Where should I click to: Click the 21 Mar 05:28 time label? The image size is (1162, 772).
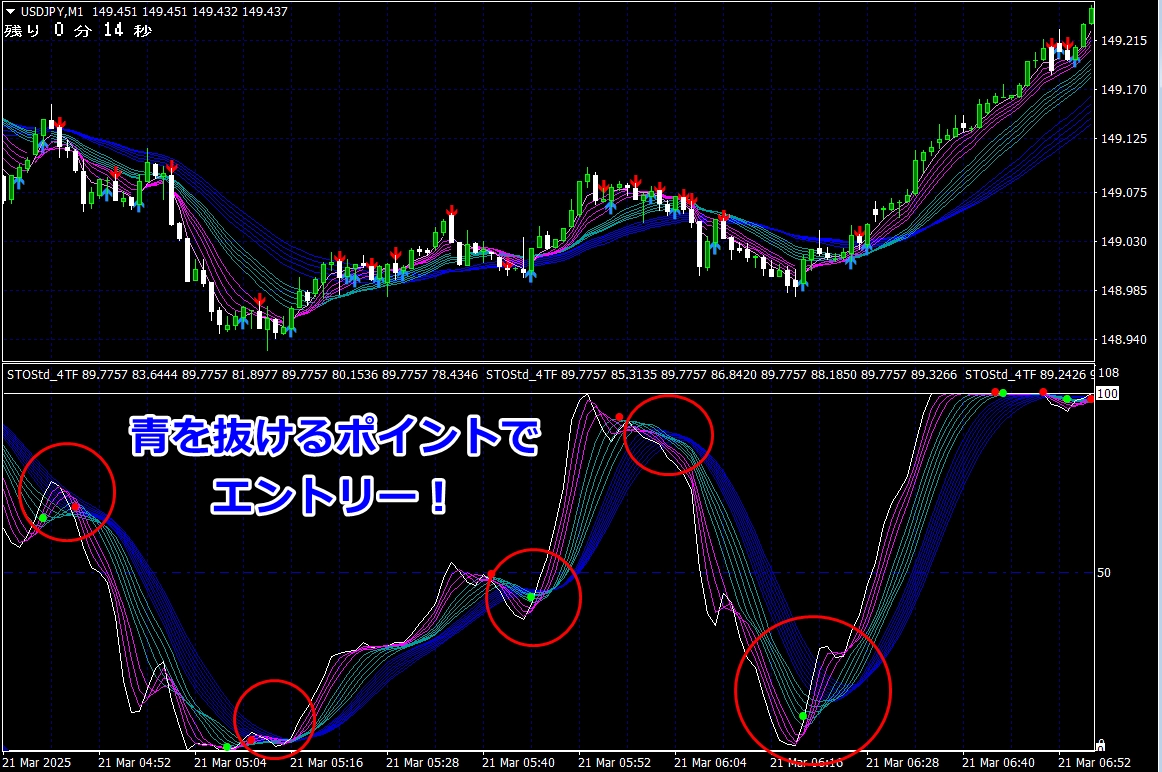click(x=422, y=762)
